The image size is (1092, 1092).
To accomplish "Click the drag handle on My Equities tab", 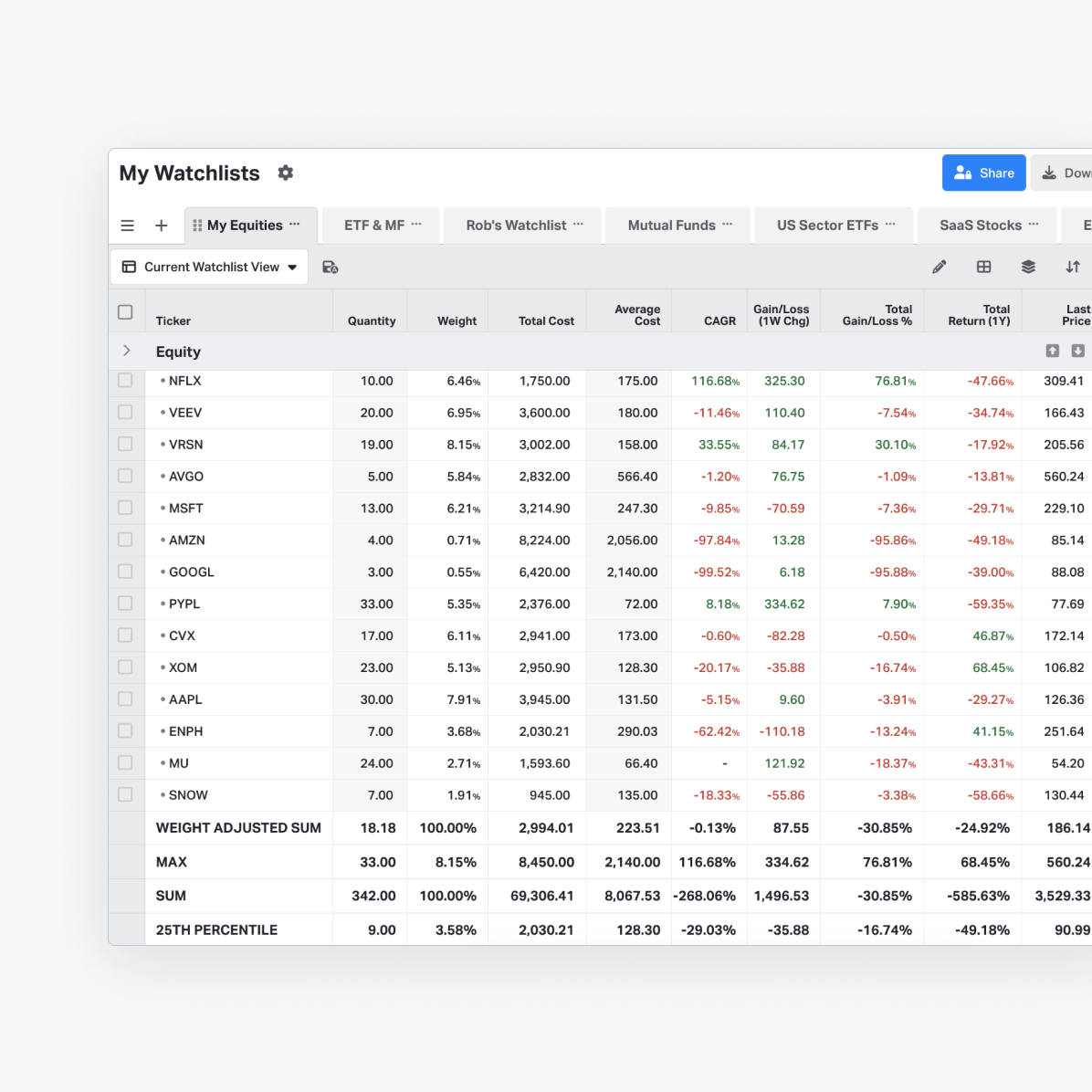I will click(197, 226).
